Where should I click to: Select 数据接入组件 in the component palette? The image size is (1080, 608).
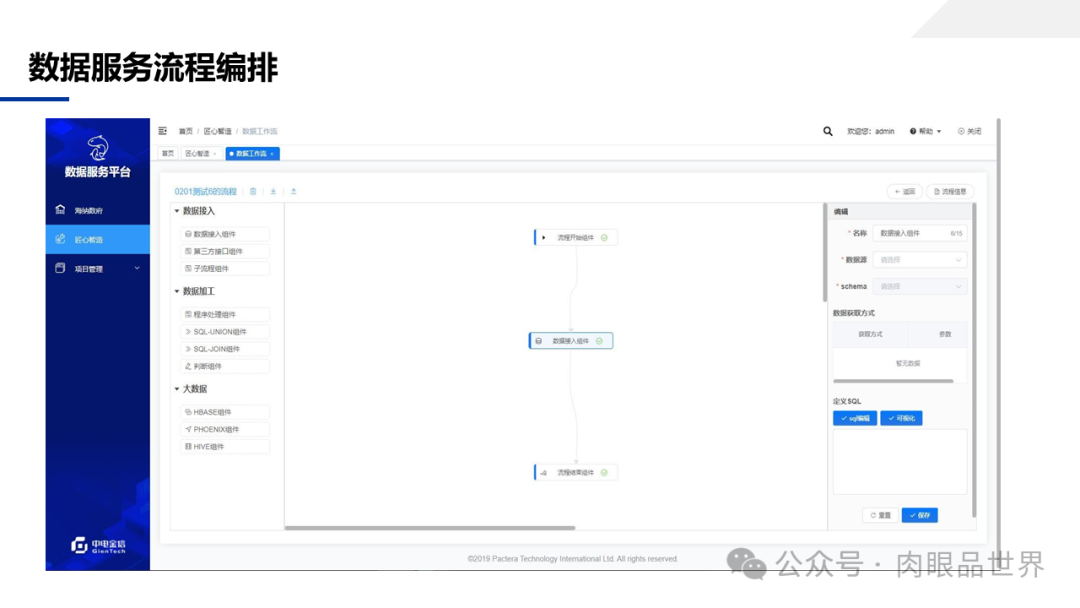coord(225,234)
